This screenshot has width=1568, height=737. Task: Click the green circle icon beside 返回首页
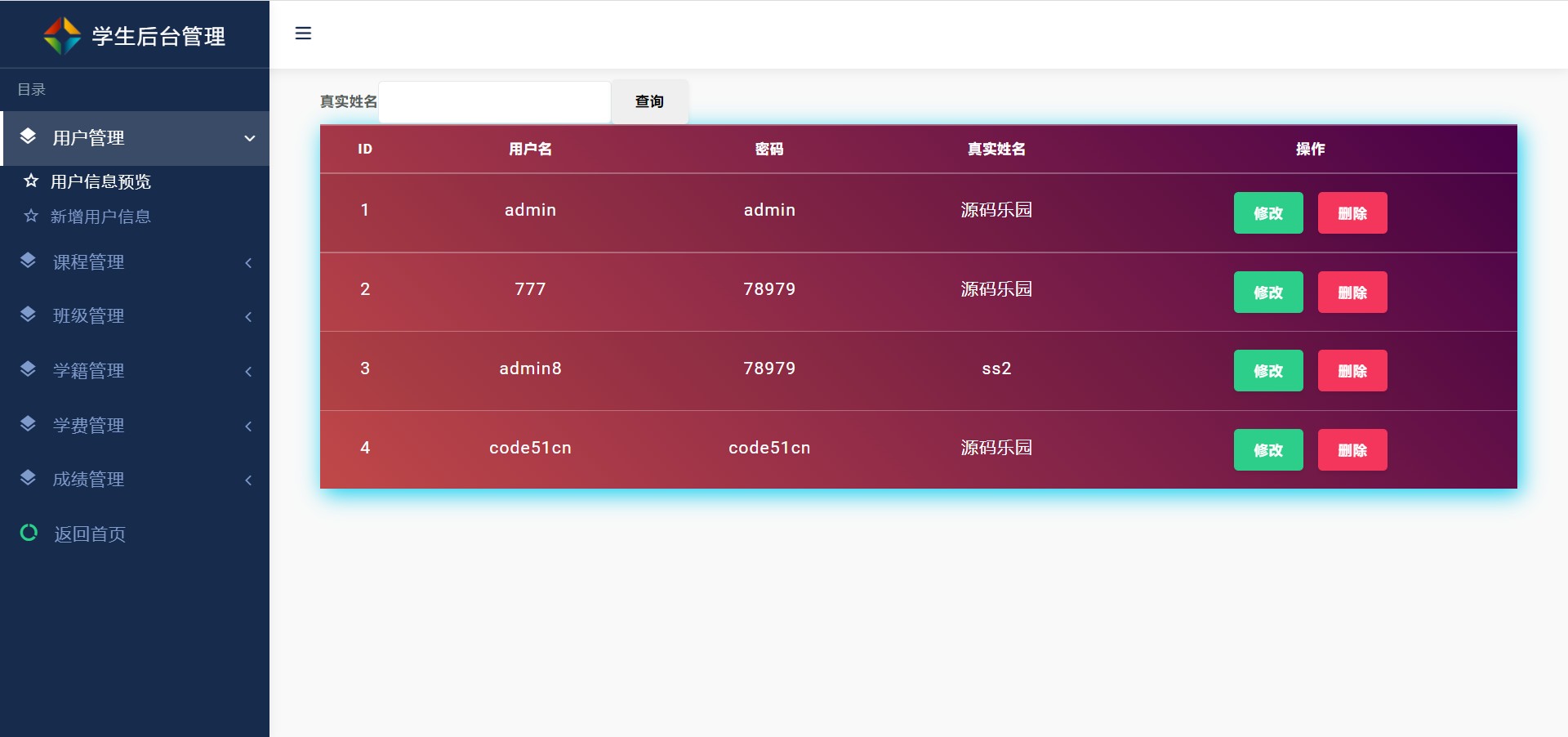click(x=29, y=533)
